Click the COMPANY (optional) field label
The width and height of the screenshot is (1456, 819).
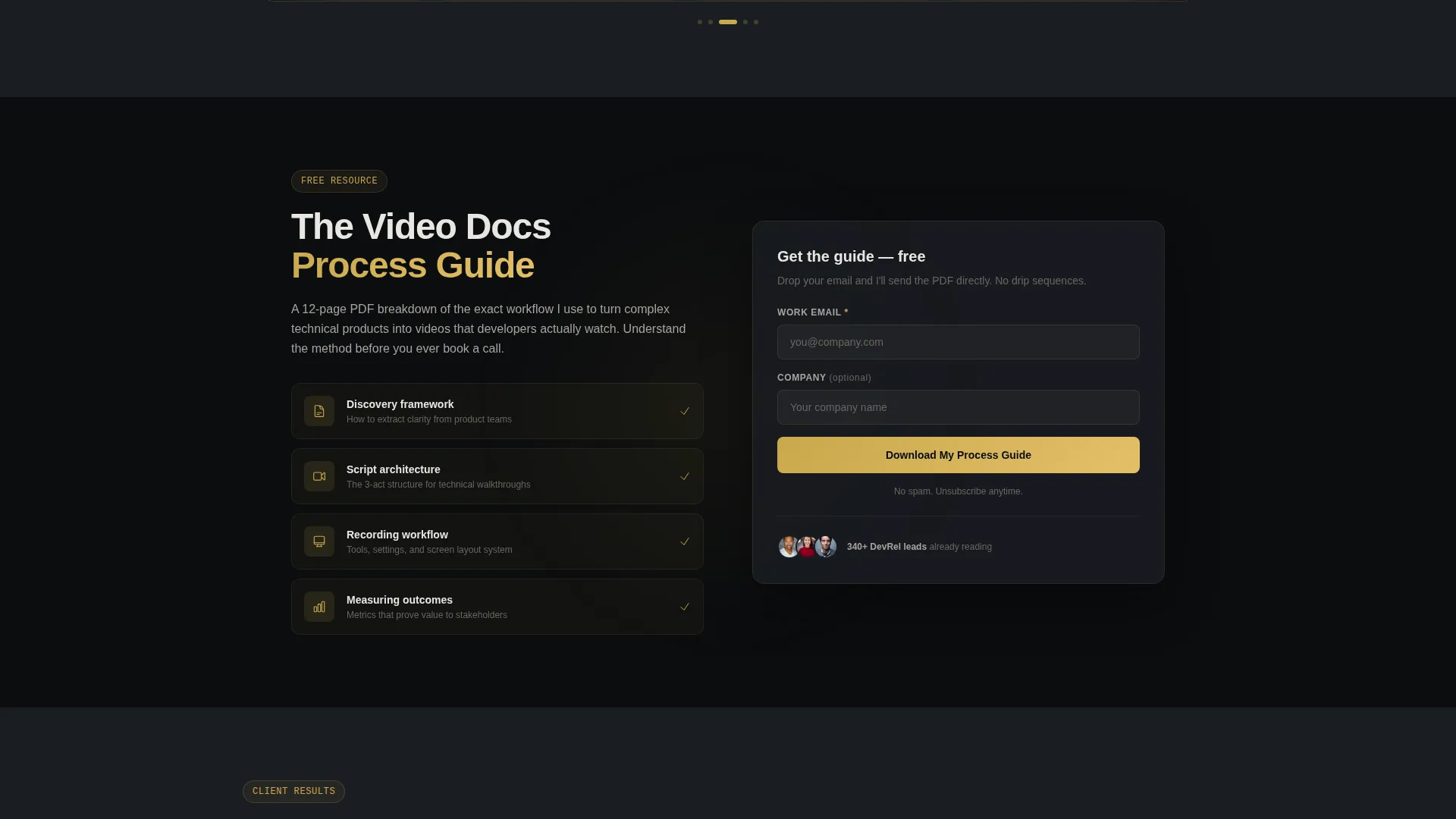point(824,378)
